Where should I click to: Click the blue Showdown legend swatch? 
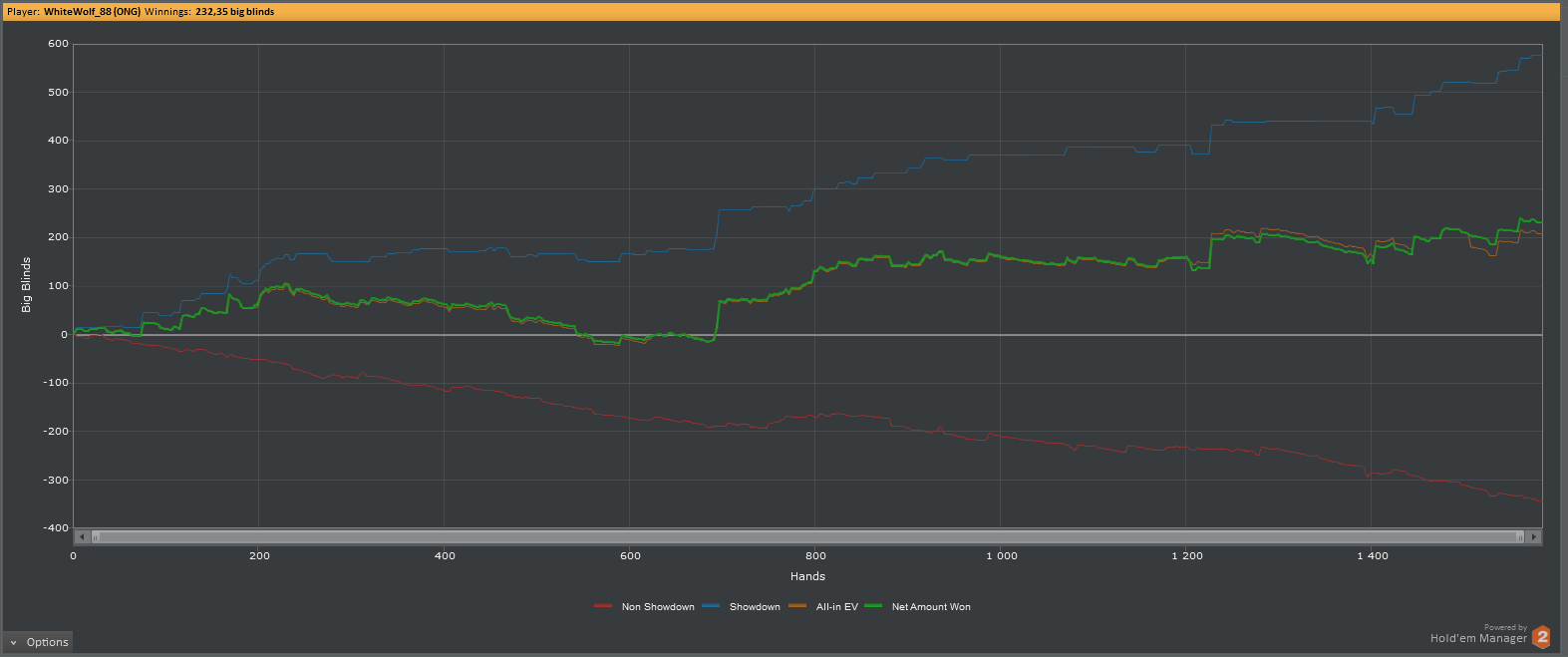coord(711,606)
